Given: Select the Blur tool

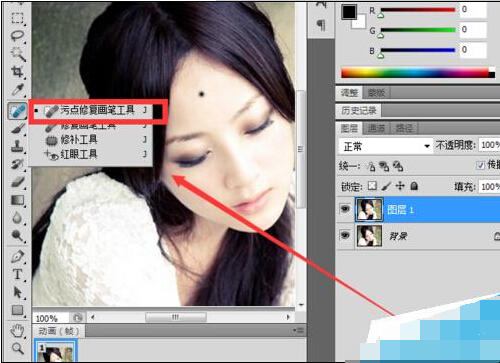Looking at the screenshot, I should pyautogui.click(x=17, y=218).
